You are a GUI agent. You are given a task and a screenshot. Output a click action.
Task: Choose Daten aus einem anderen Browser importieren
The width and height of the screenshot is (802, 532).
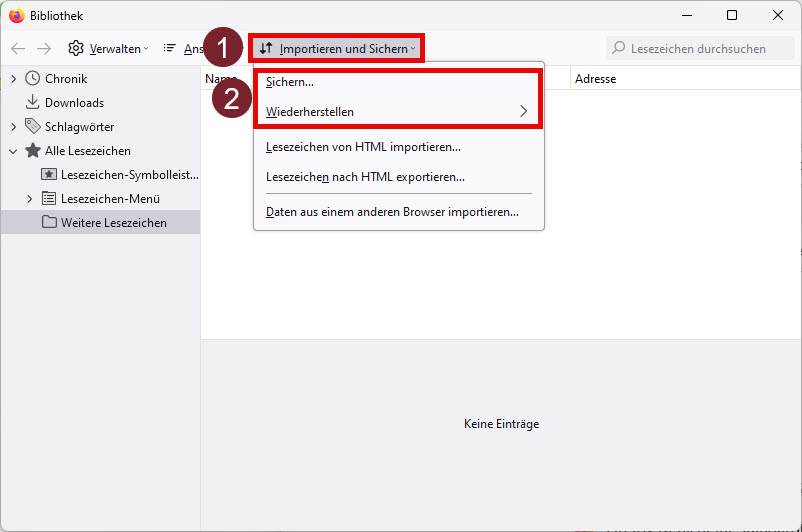point(392,212)
